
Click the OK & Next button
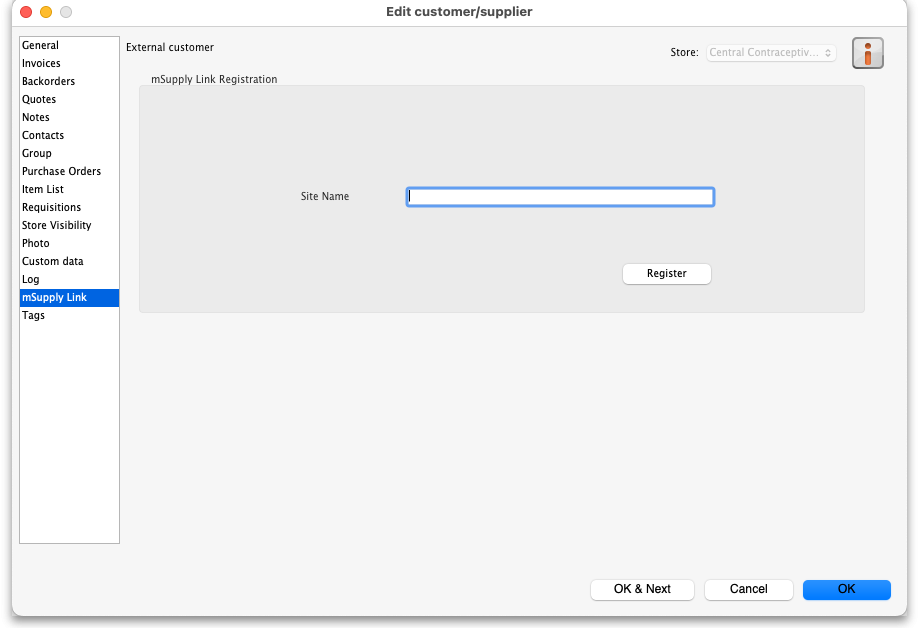pos(642,589)
